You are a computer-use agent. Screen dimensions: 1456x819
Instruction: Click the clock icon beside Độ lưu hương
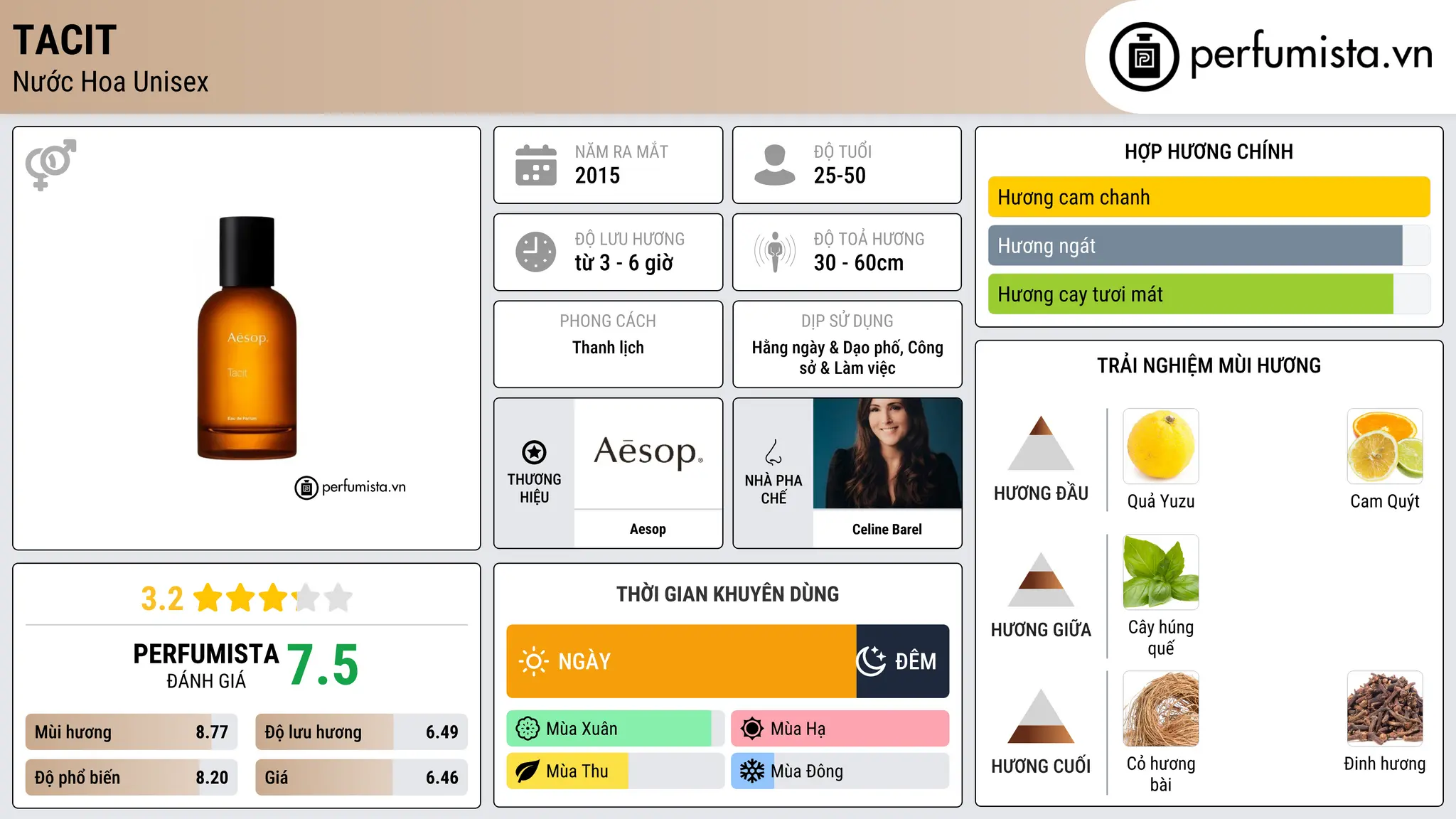coord(536,252)
